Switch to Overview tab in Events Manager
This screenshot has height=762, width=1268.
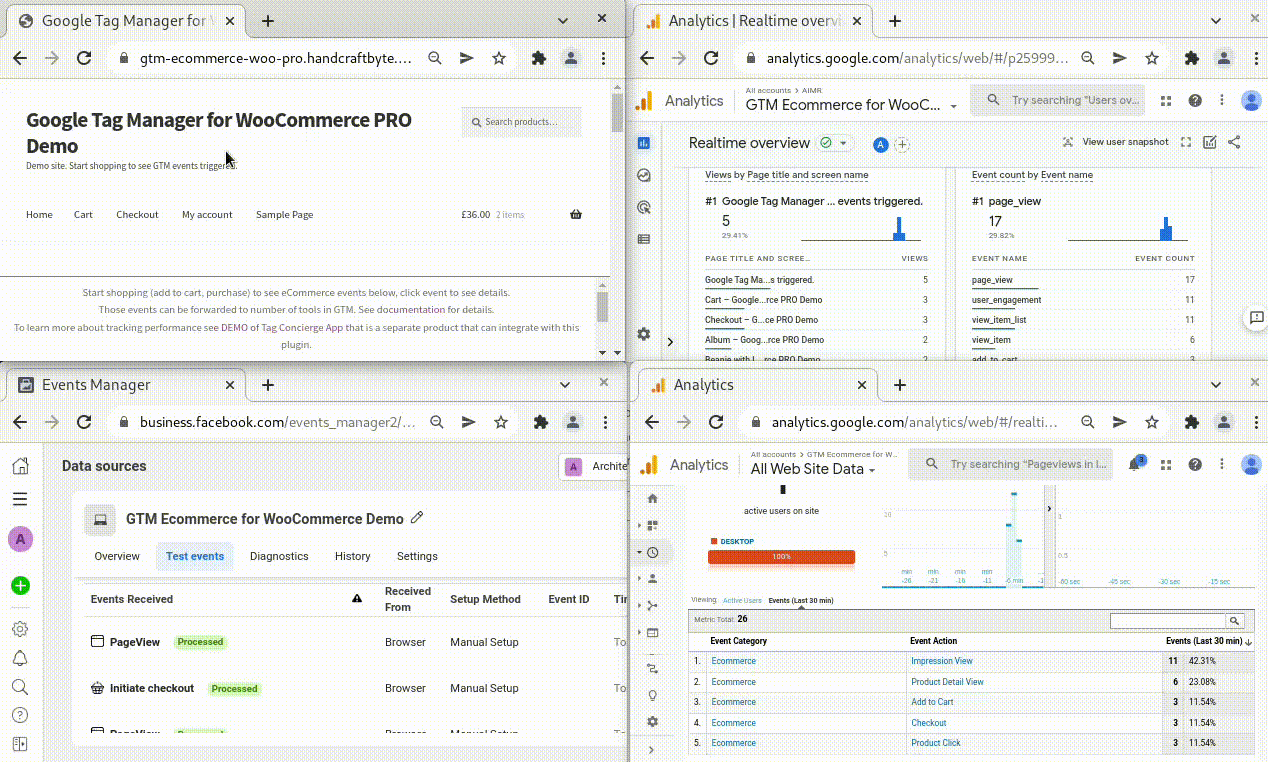(x=117, y=556)
